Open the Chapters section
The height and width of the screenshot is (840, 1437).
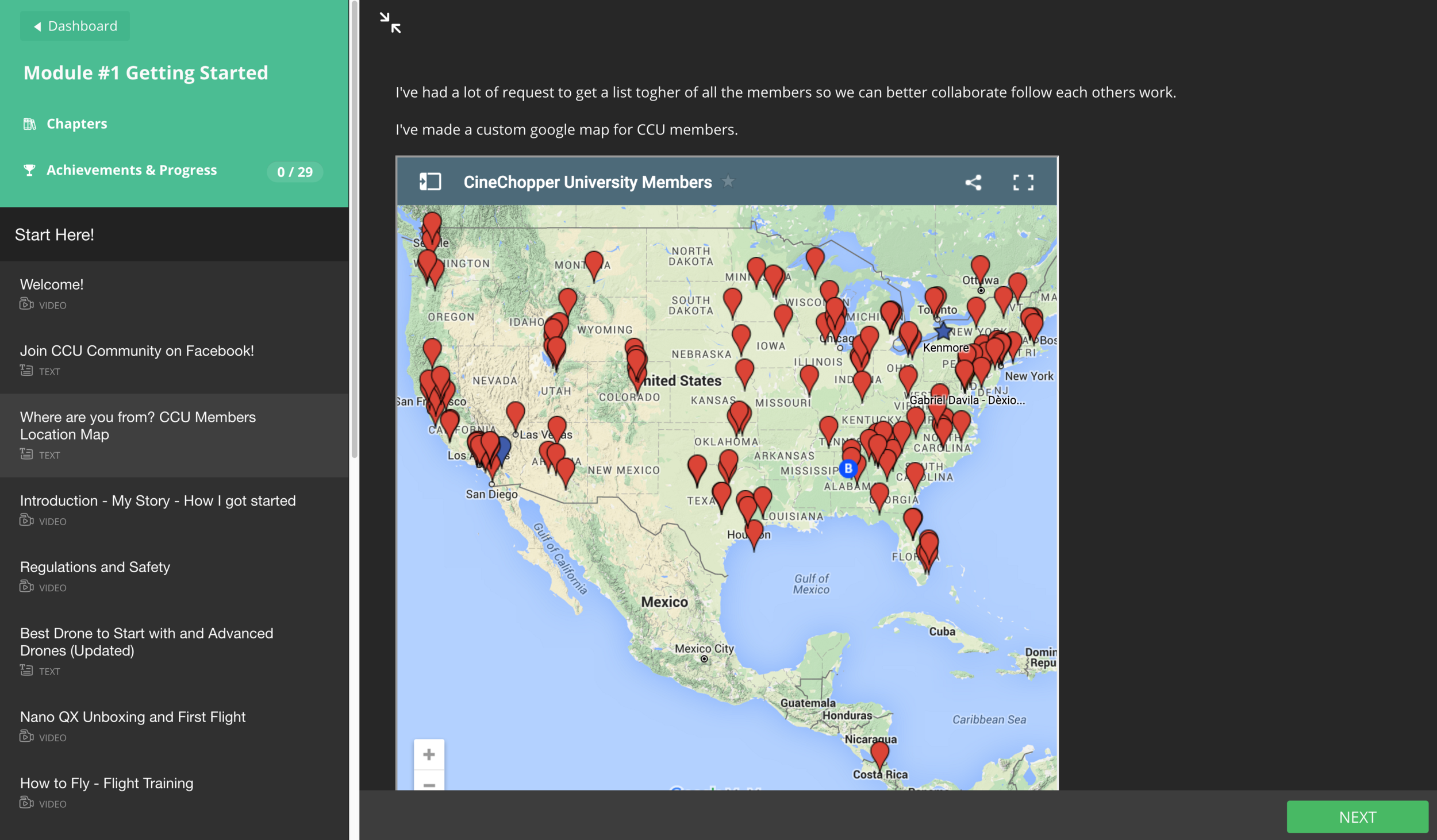(76, 124)
